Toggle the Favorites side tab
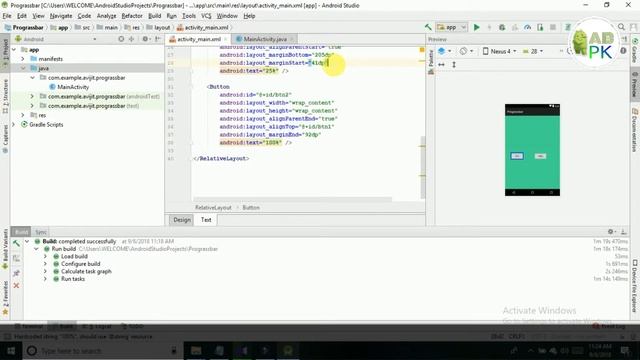Viewport: 640px width, 360px height. (5, 298)
